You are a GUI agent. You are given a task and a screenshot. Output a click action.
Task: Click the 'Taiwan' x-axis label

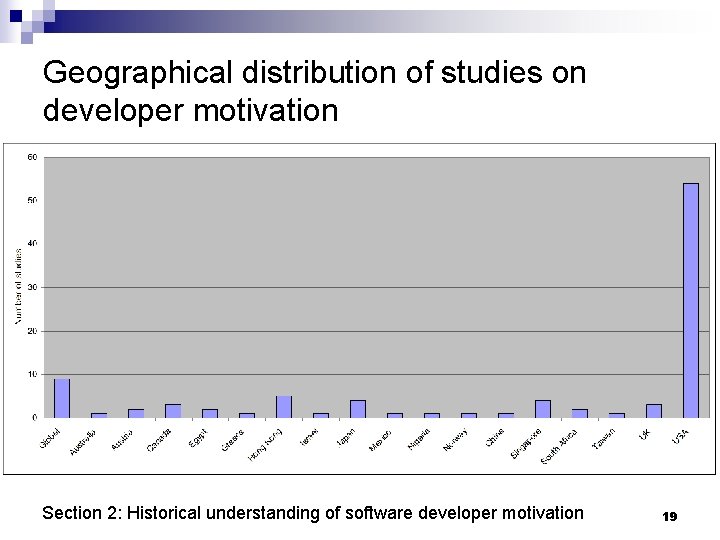pyautogui.click(x=603, y=439)
